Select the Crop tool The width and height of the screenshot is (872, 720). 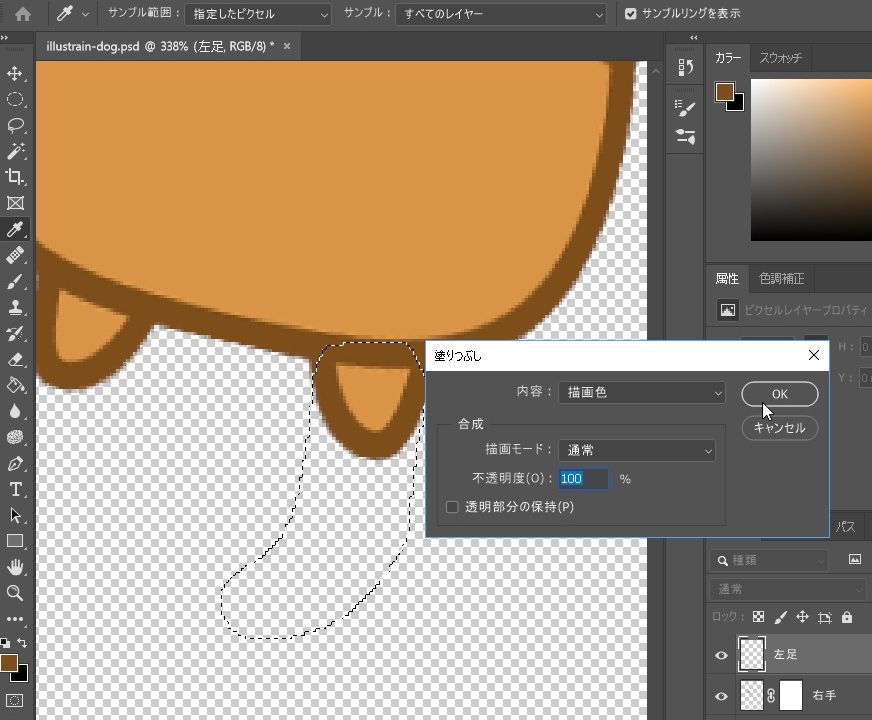[x=15, y=177]
